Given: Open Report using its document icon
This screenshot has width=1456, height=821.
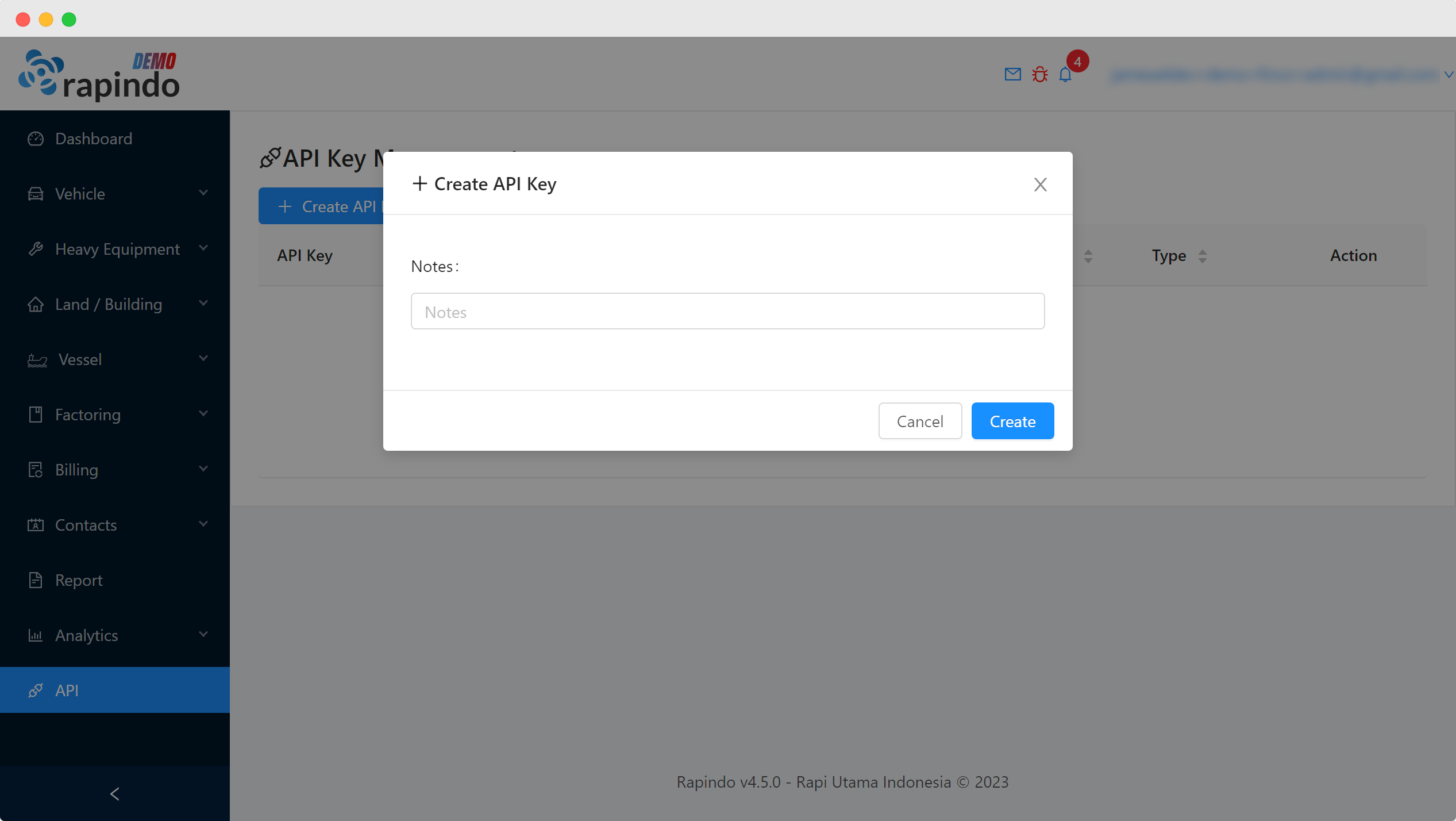Looking at the screenshot, I should click(36, 580).
